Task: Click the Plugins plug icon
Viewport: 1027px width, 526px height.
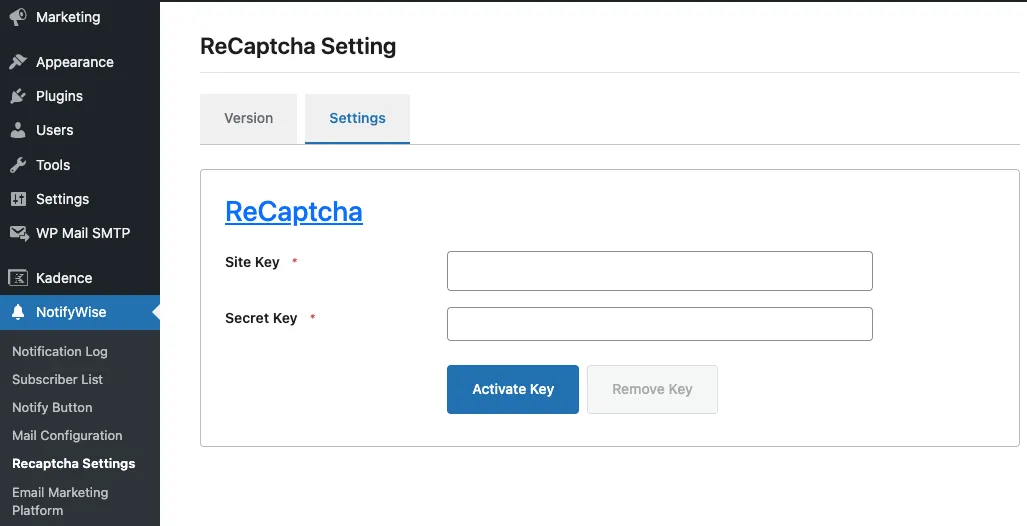Action: 18,96
